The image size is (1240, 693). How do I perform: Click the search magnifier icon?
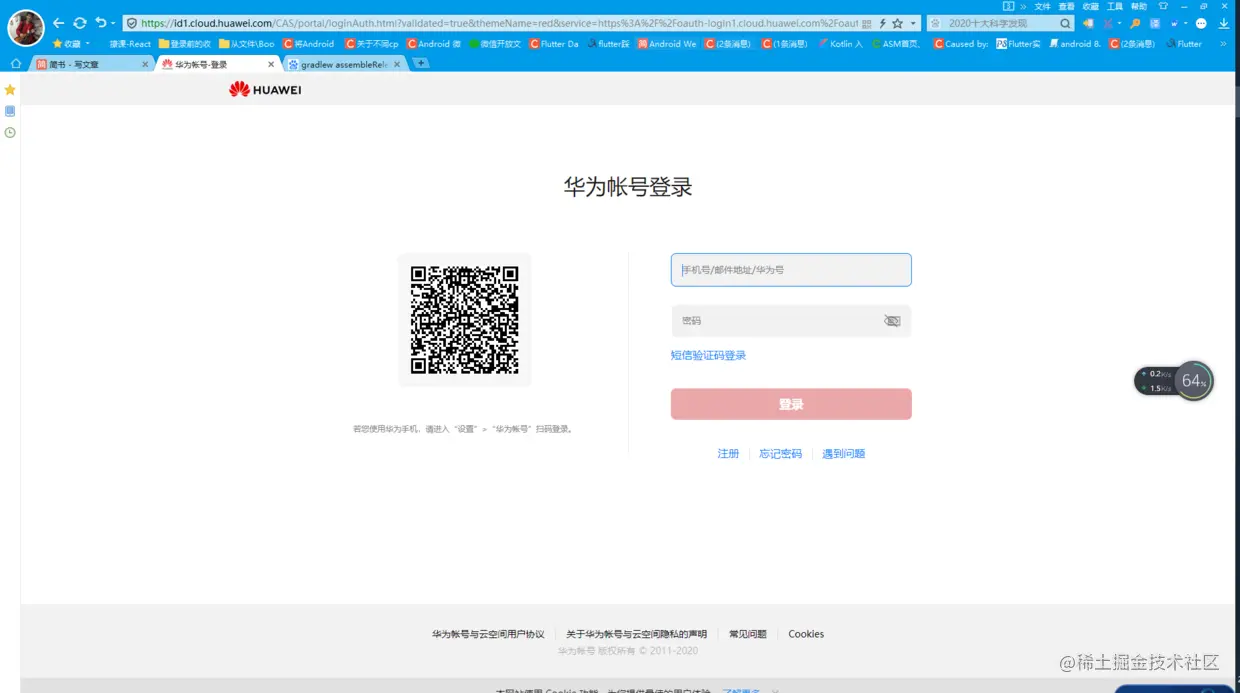[1065, 23]
